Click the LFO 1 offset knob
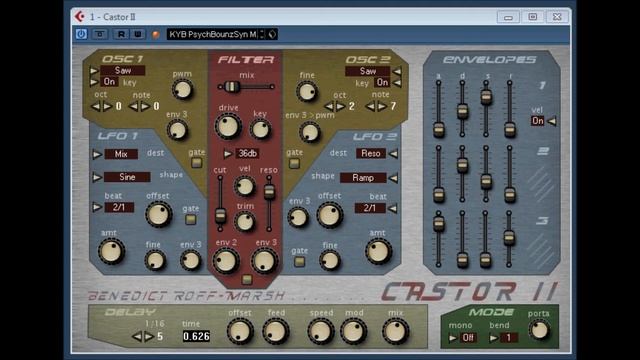Screen dimensions: 640x360 tap(158, 214)
